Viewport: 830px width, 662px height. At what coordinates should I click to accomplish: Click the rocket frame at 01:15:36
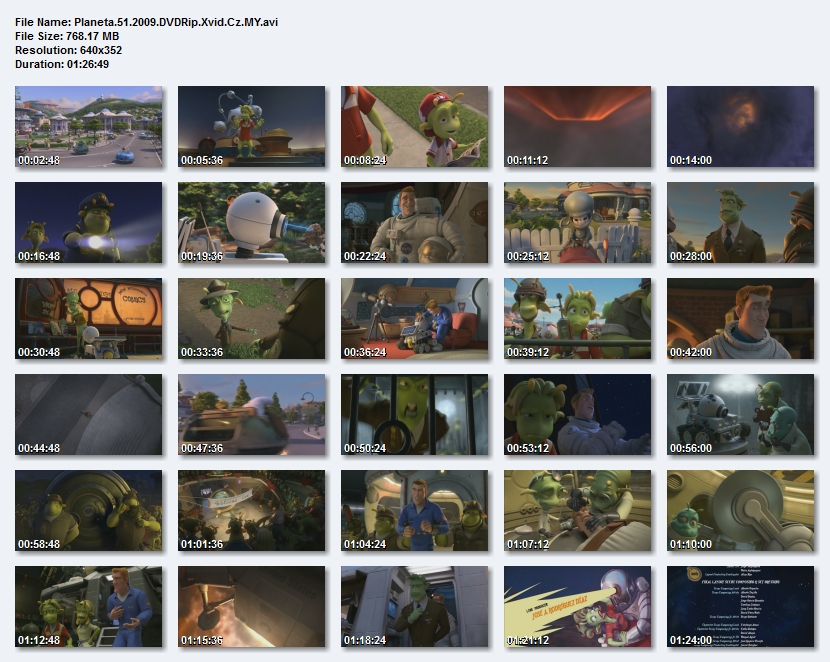point(251,606)
